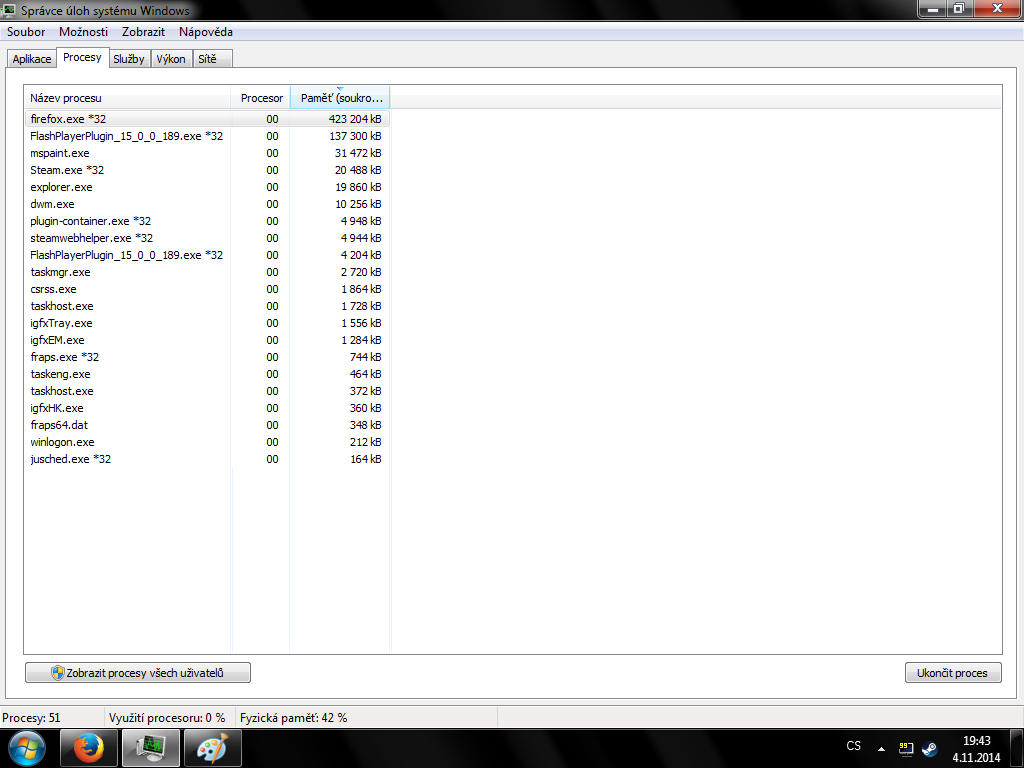Screen dimensions: 1024x768
Task: Click the Show desktop button
Action: (1017, 748)
